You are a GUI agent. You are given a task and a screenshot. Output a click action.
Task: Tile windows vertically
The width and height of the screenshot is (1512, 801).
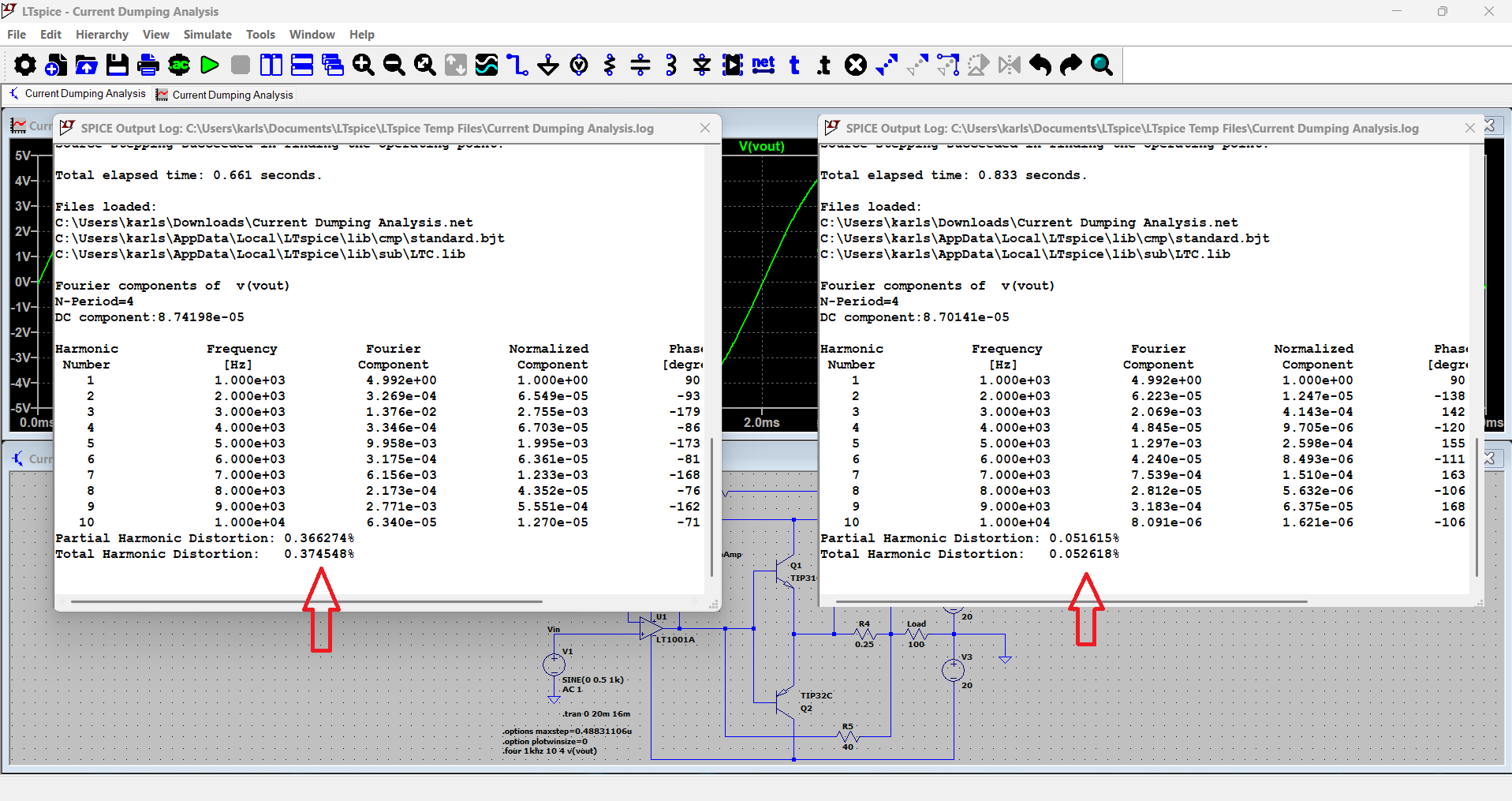271,65
